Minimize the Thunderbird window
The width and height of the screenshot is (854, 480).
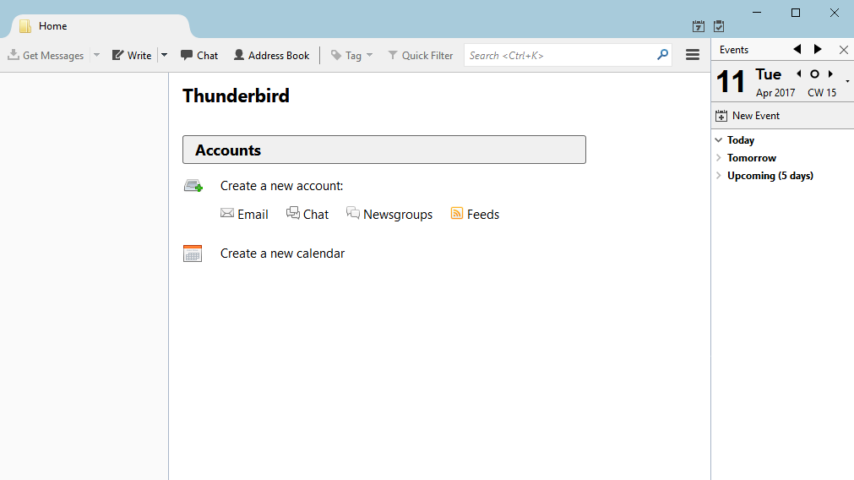(x=757, y=13)
